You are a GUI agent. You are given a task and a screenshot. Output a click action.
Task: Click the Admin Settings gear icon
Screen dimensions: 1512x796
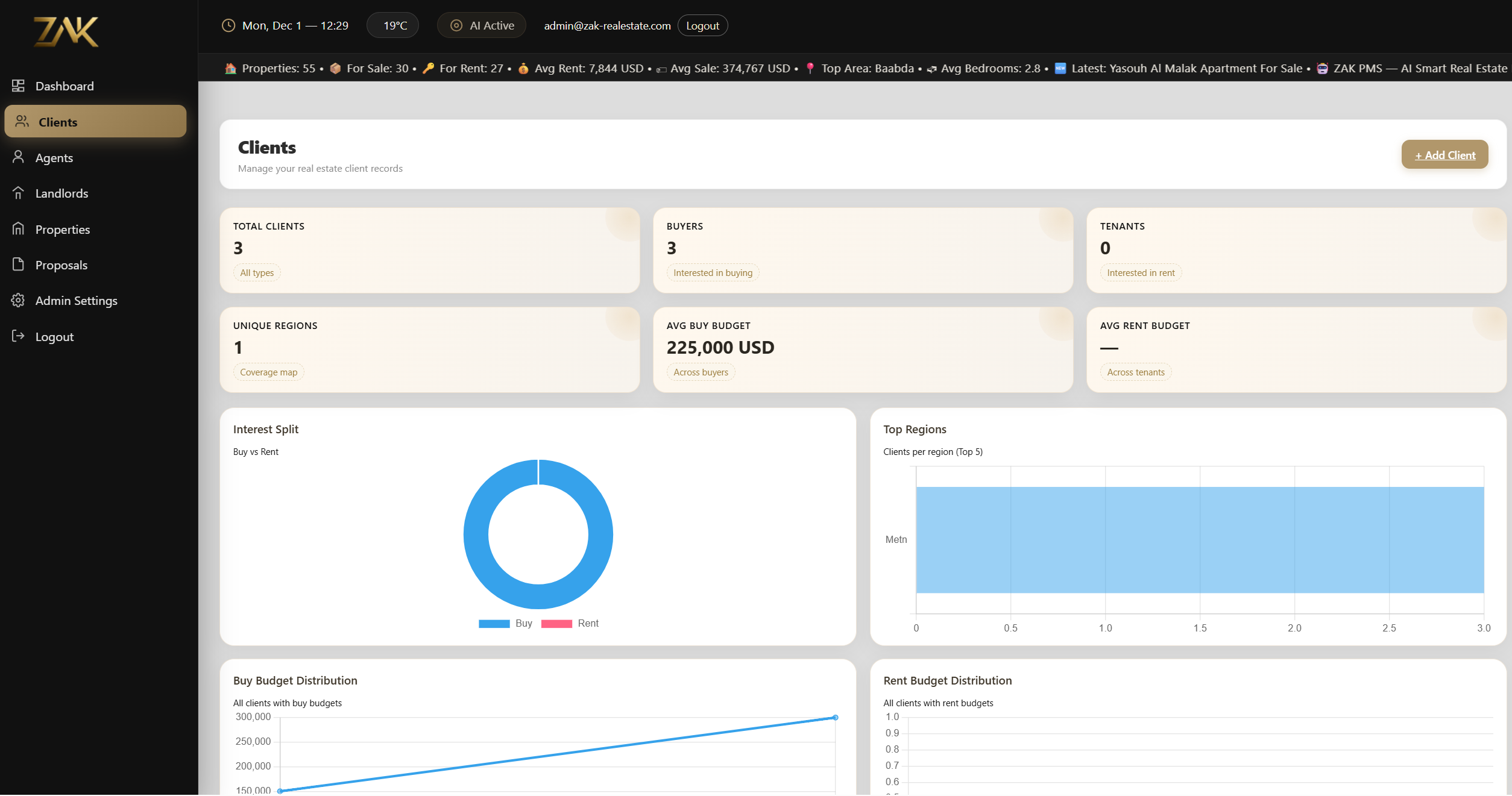pyautogui.click(x=18, y=300)
